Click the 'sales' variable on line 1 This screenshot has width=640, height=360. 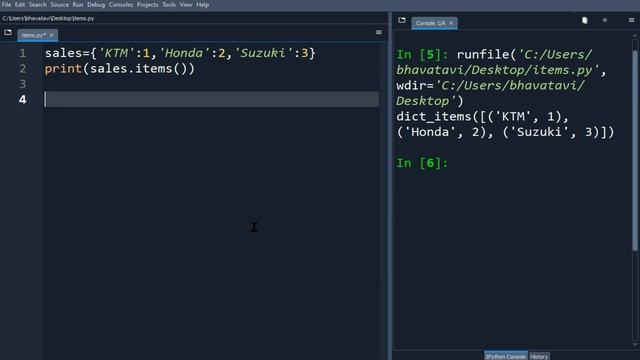(x=63, y=53)
